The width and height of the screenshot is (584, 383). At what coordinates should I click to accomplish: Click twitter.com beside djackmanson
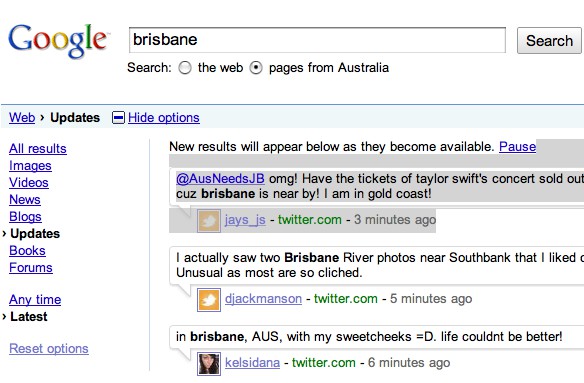click(346, 299)
